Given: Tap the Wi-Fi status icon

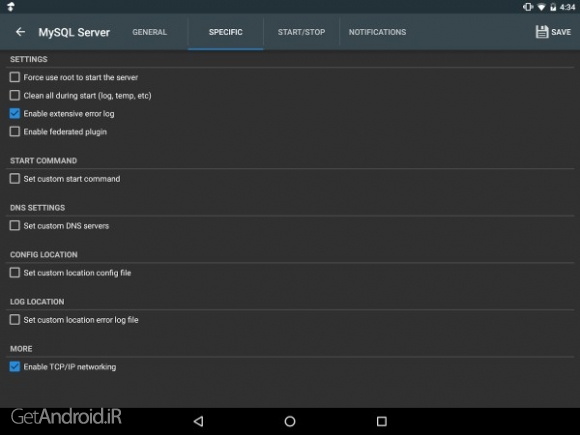Looking at the screenshot, I should 541,7.
